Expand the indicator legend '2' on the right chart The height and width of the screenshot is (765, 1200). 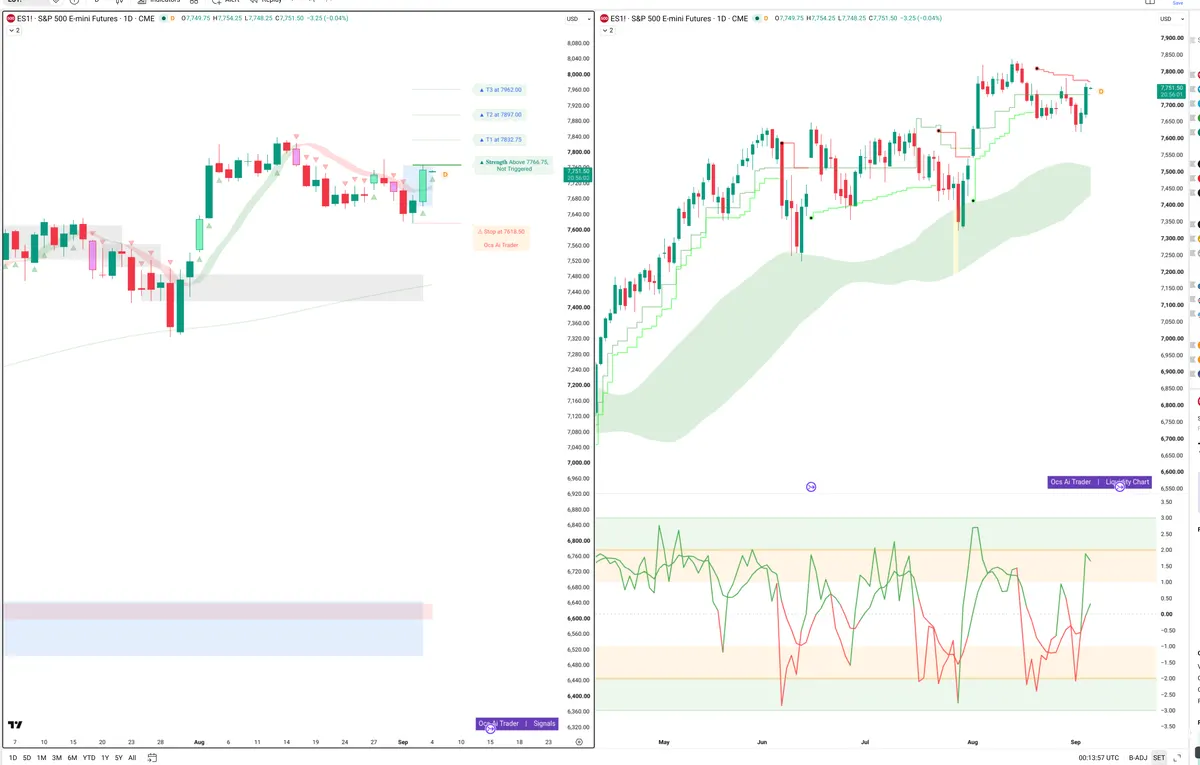pos(608,31)
